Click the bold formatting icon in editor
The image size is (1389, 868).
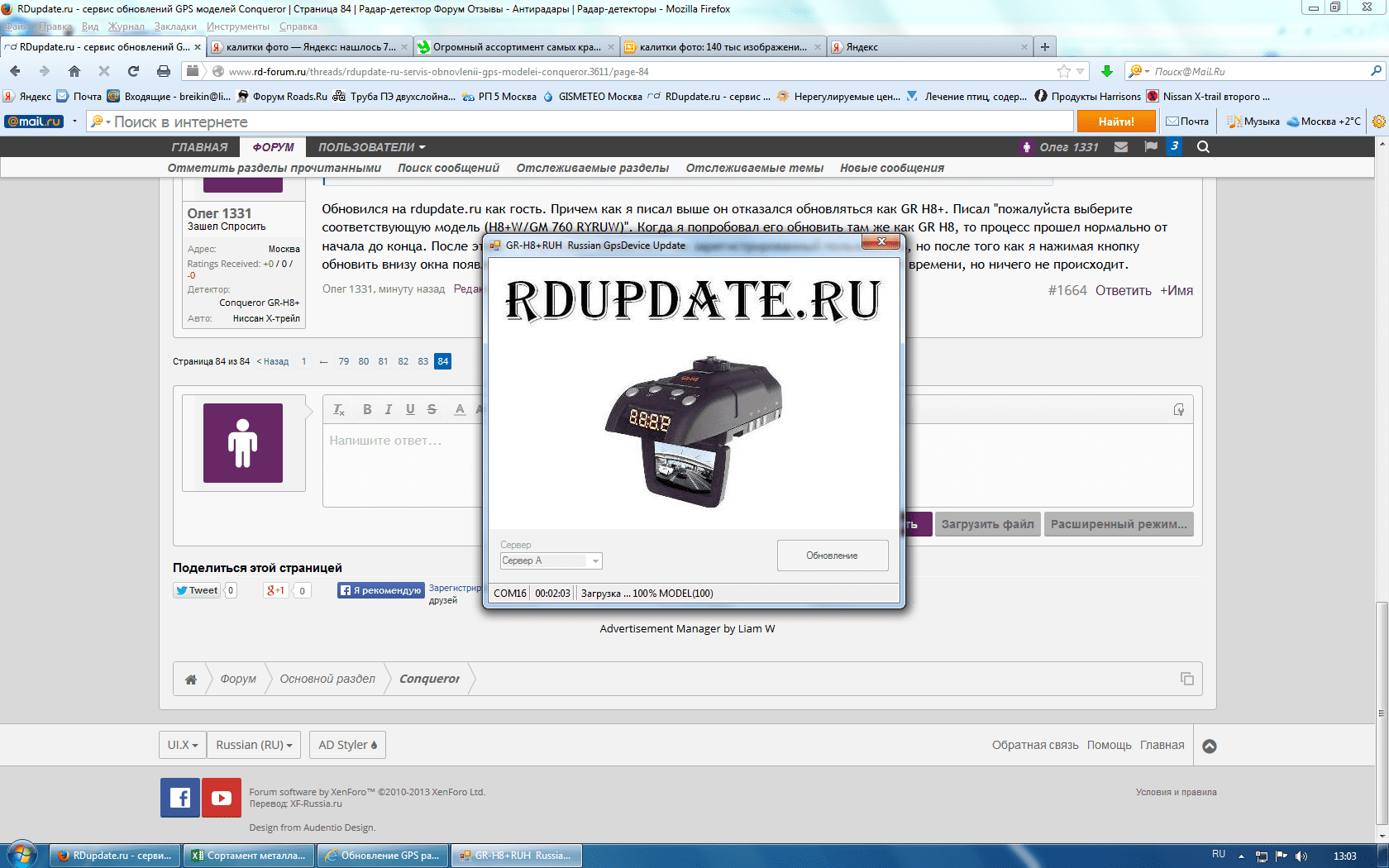pyautogui.click(x=367, y=409)
